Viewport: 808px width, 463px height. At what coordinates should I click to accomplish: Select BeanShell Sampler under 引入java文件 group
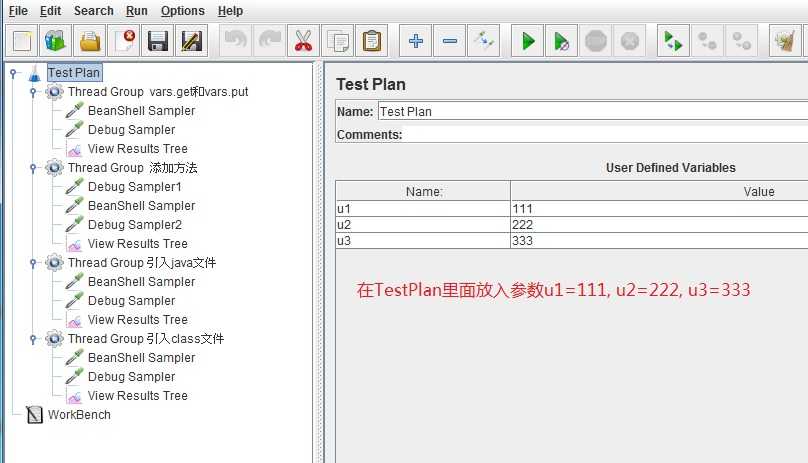141,282
